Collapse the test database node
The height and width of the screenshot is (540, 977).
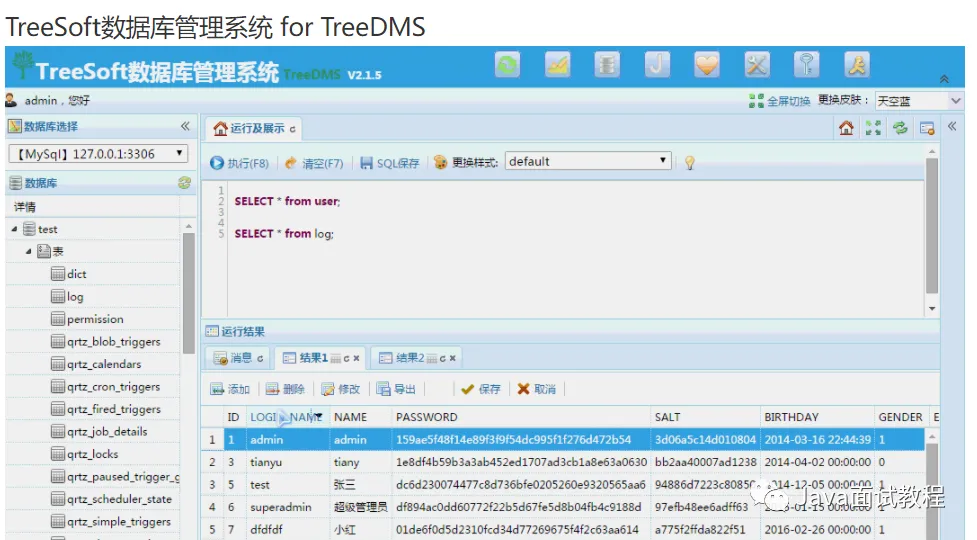click(14, 229)
